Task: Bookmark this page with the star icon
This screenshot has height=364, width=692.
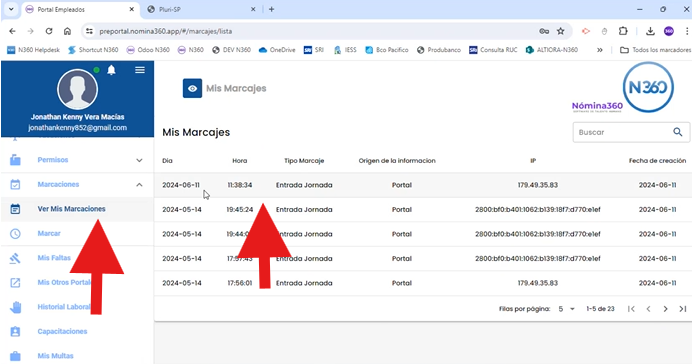Action: pos(560,31)
